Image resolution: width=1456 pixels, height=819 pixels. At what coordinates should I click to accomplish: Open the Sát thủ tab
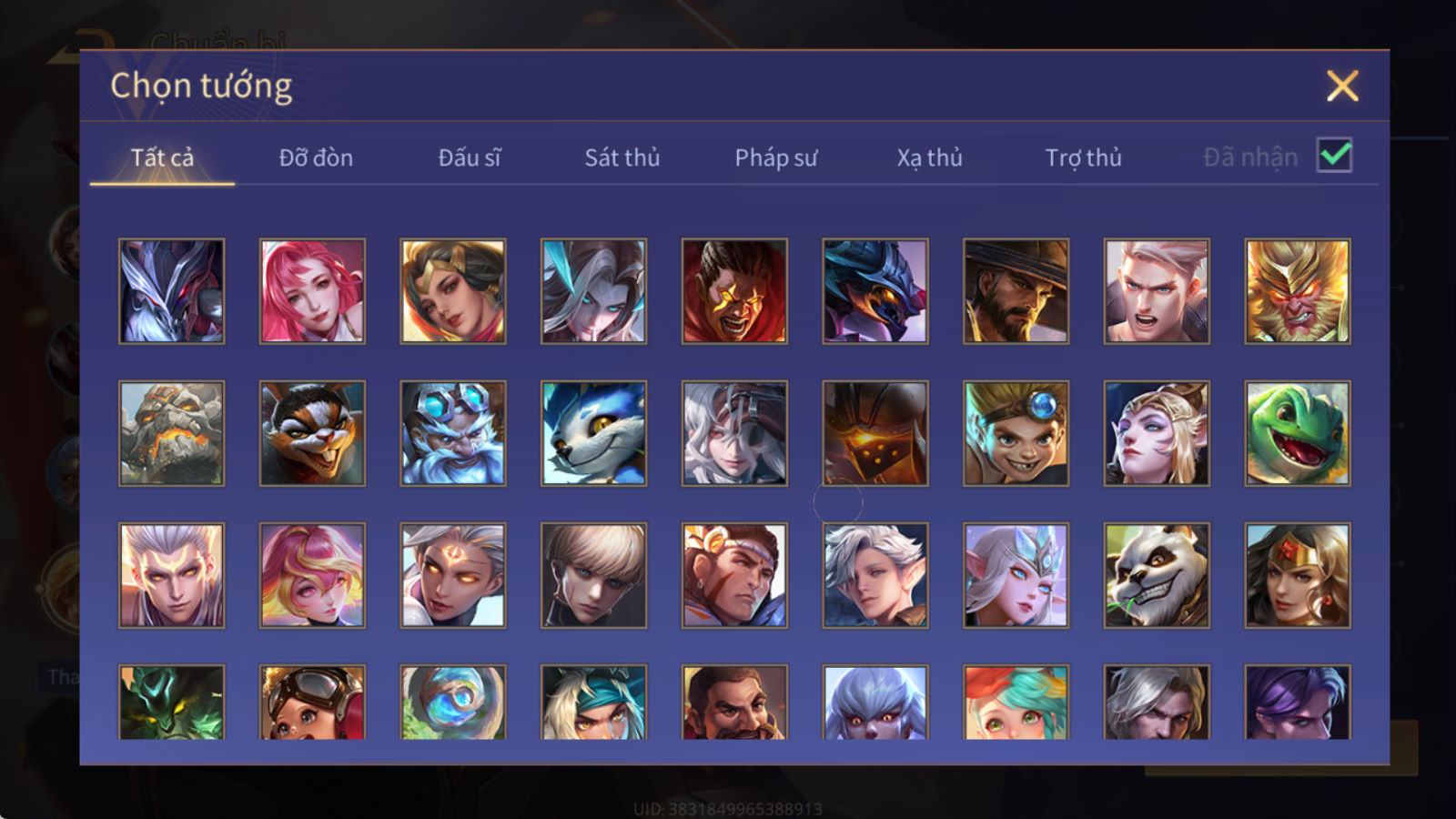[x=622, y=157]
